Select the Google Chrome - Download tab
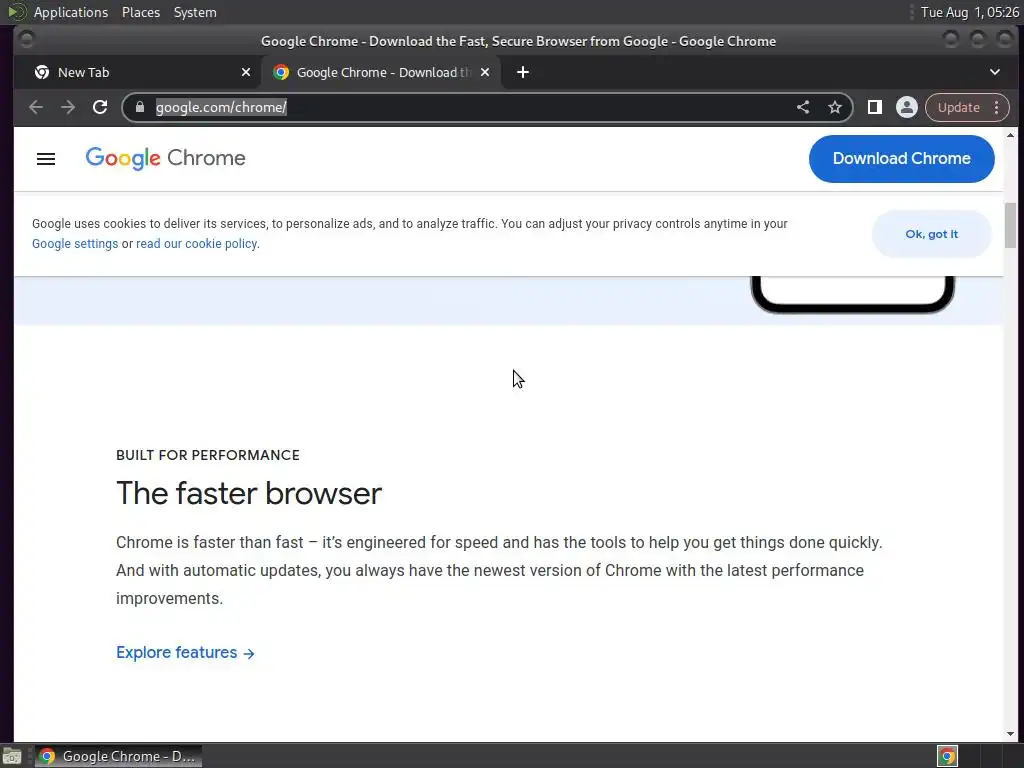Viewport: 1024px width, 768px height. coord(382,72)
